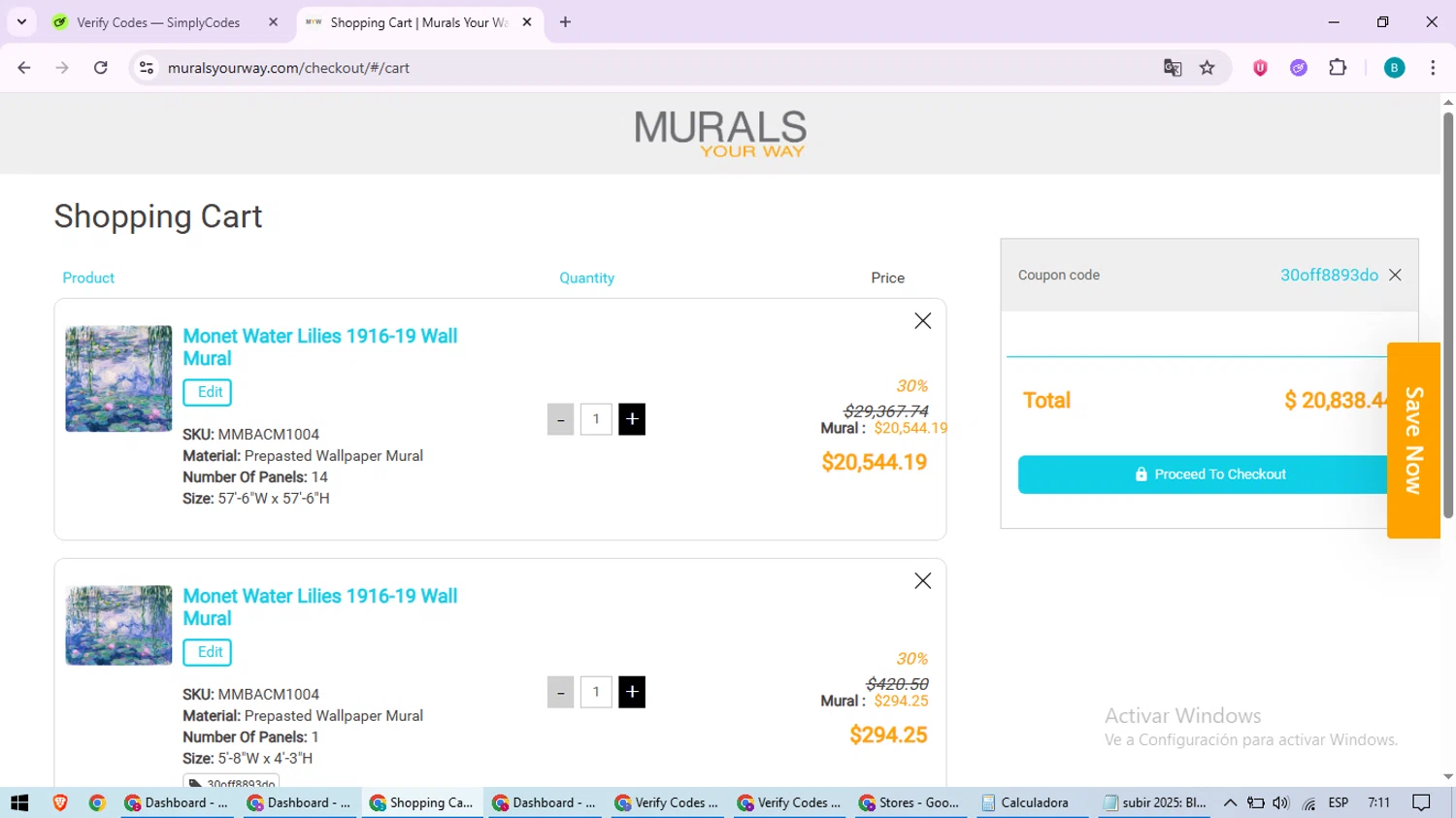Click the address bar URL
Viewport: 1456px width, 818px height.
(x=288, y=68)
